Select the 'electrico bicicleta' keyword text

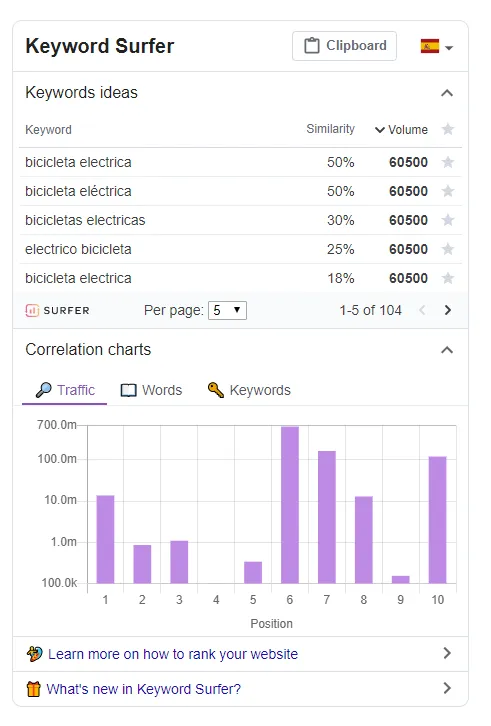pos(78,249)
